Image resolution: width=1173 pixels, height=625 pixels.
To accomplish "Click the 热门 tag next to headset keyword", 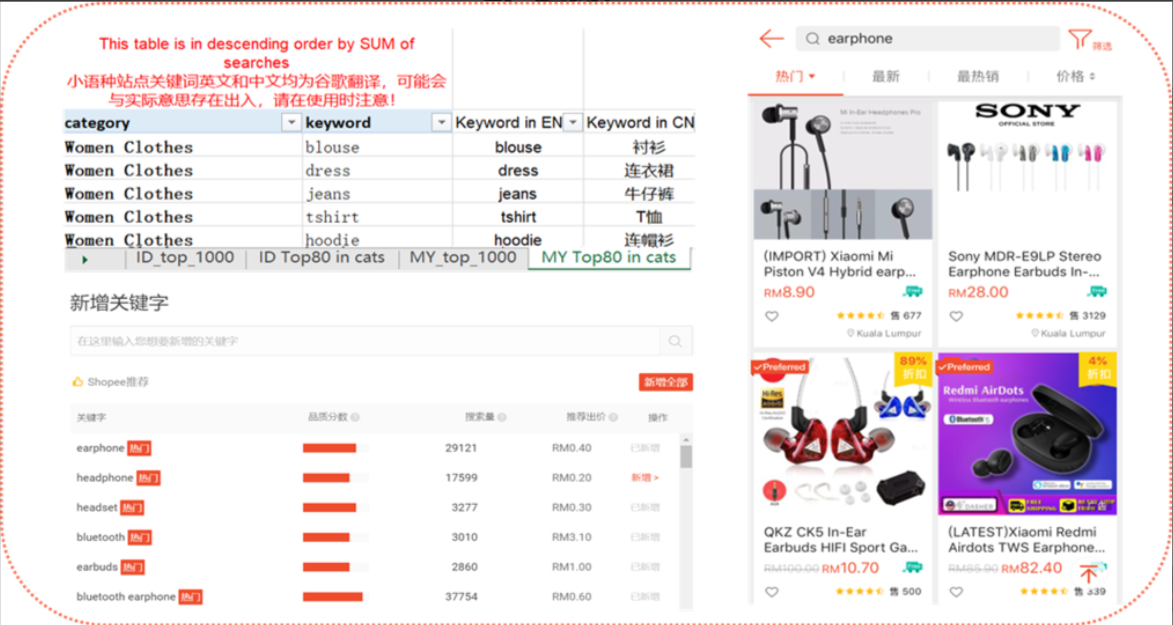I will tap(132, 507).
